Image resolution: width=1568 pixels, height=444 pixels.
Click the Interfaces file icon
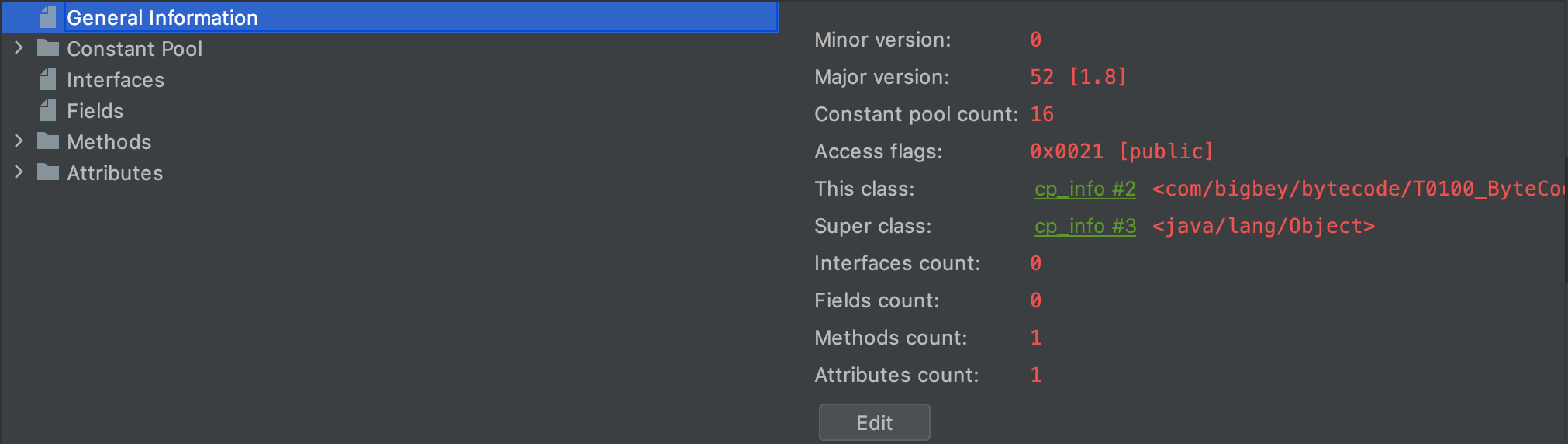[x=48, y=79]
